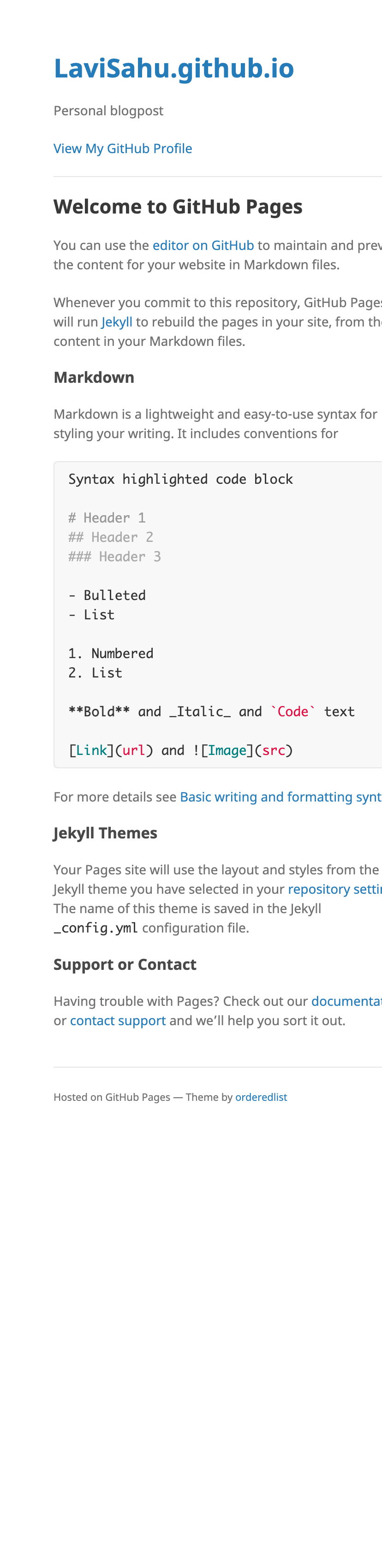
Task: Open the repository settings link
Action: pyautogui.click(x=334, y=889)
